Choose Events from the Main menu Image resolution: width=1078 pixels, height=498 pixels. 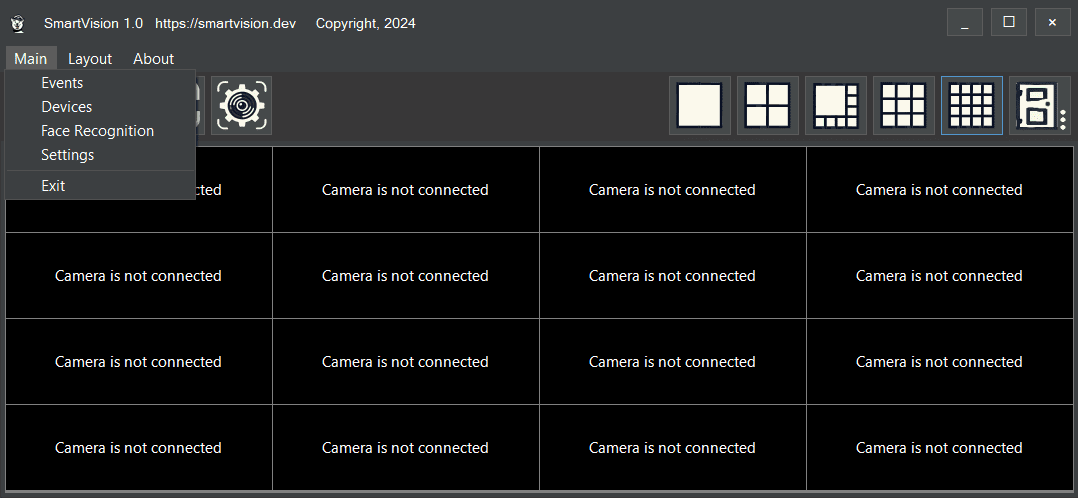pos(62,83)
